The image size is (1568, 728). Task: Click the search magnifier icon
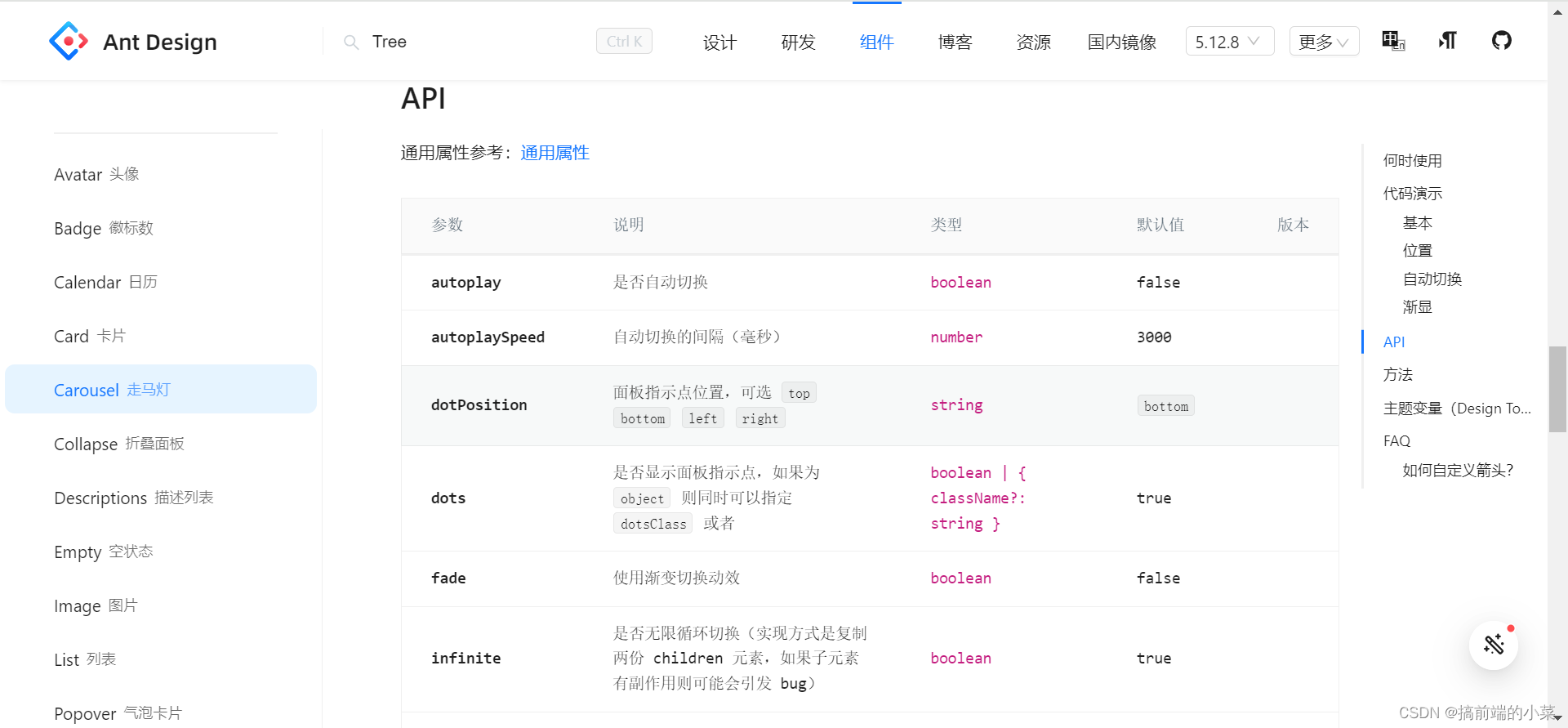pyautogui.click(x=351, y=42)
